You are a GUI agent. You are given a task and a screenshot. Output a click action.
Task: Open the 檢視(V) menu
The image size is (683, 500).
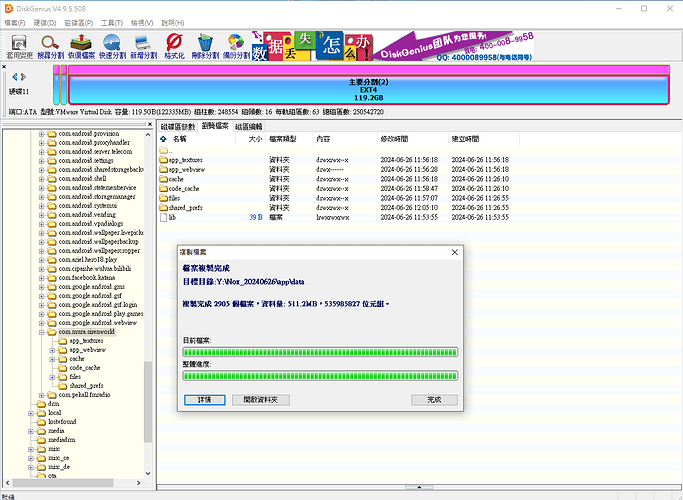(x=142, y=23)
